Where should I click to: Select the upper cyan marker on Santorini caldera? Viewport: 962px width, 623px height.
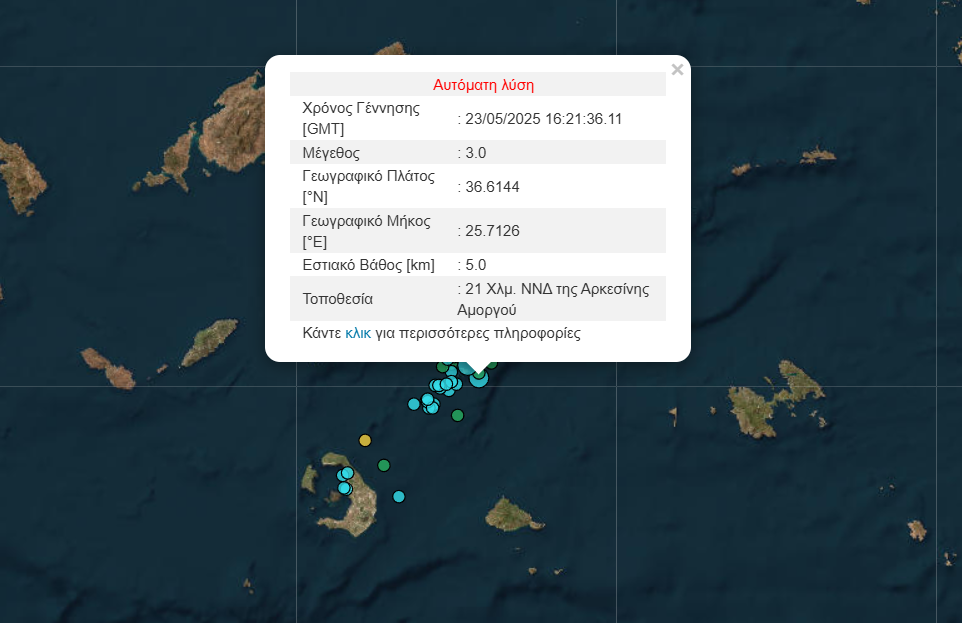pyautogui.click(x=347, y=473)
